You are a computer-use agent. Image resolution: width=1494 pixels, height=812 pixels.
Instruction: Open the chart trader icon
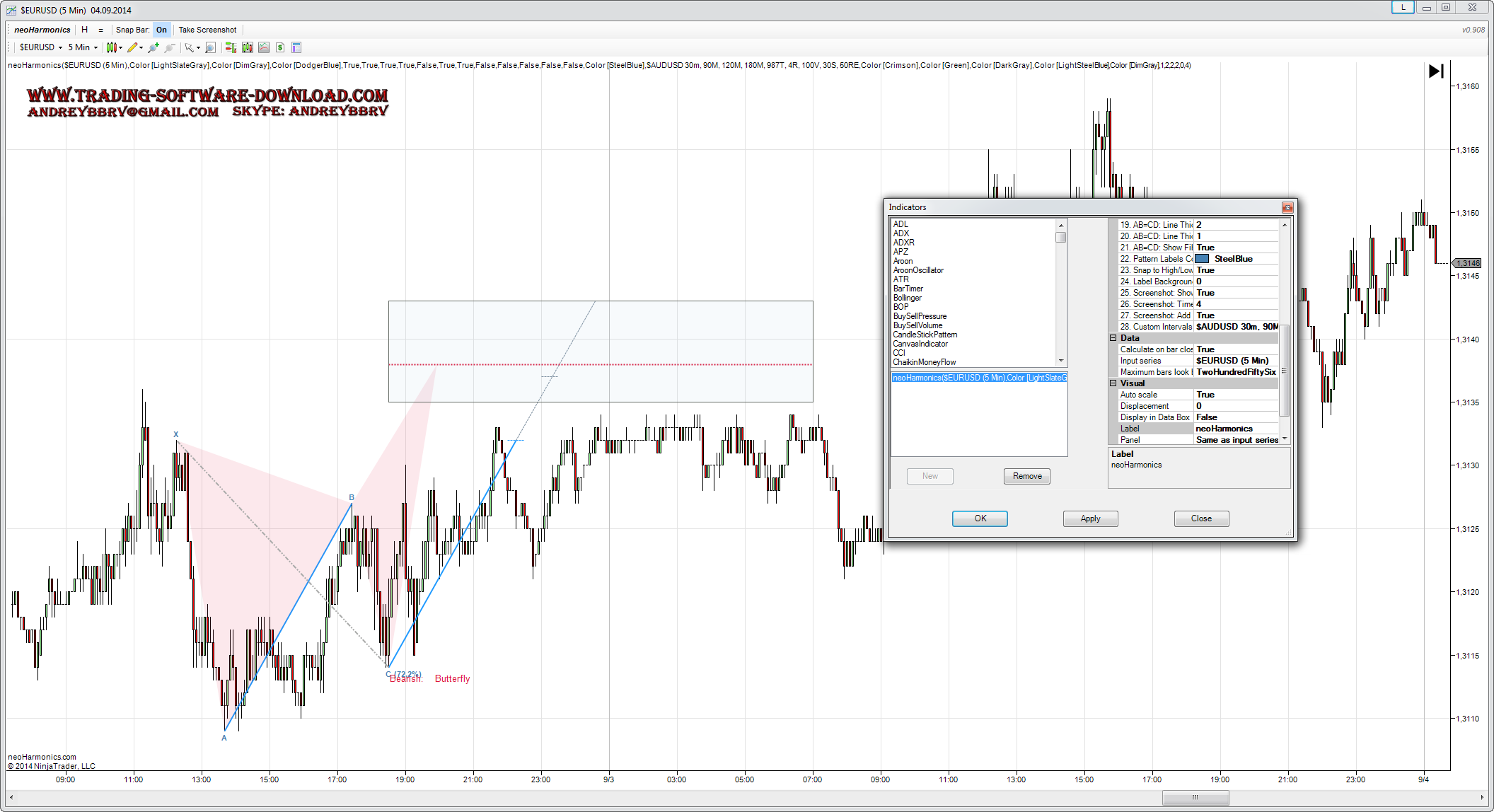coord(230,47)
